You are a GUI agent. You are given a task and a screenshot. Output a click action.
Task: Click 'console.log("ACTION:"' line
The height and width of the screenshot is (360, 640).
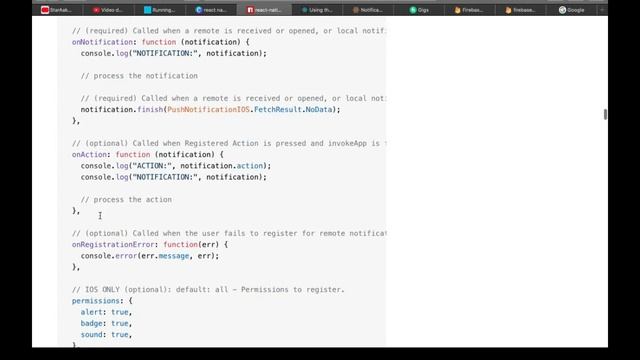click(176, 166)
